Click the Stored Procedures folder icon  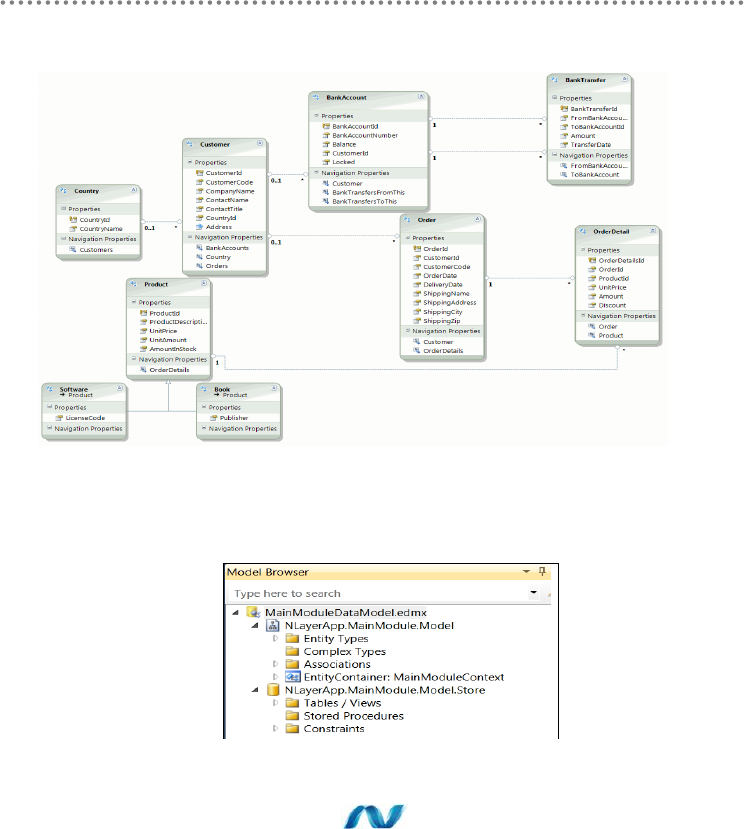pos(292,715)
